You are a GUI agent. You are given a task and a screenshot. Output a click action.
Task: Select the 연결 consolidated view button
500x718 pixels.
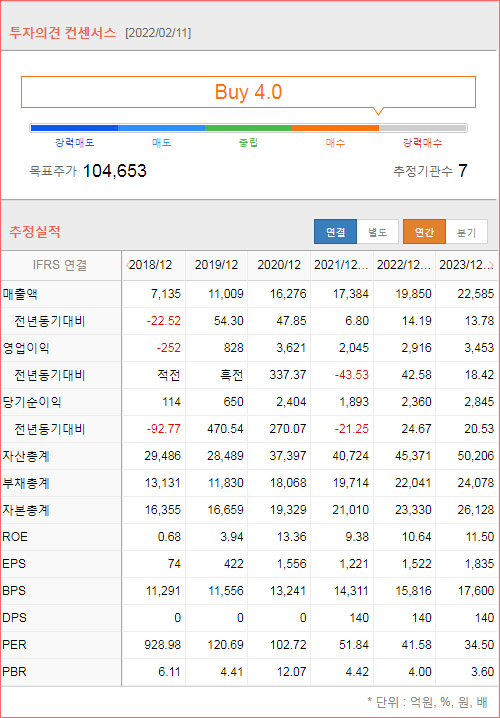(x=335, y=232)
